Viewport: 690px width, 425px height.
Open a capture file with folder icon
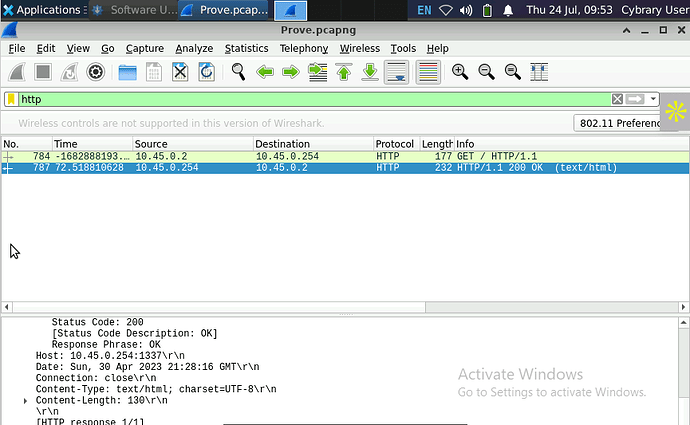pyautogui.click(x=128, y=72)
